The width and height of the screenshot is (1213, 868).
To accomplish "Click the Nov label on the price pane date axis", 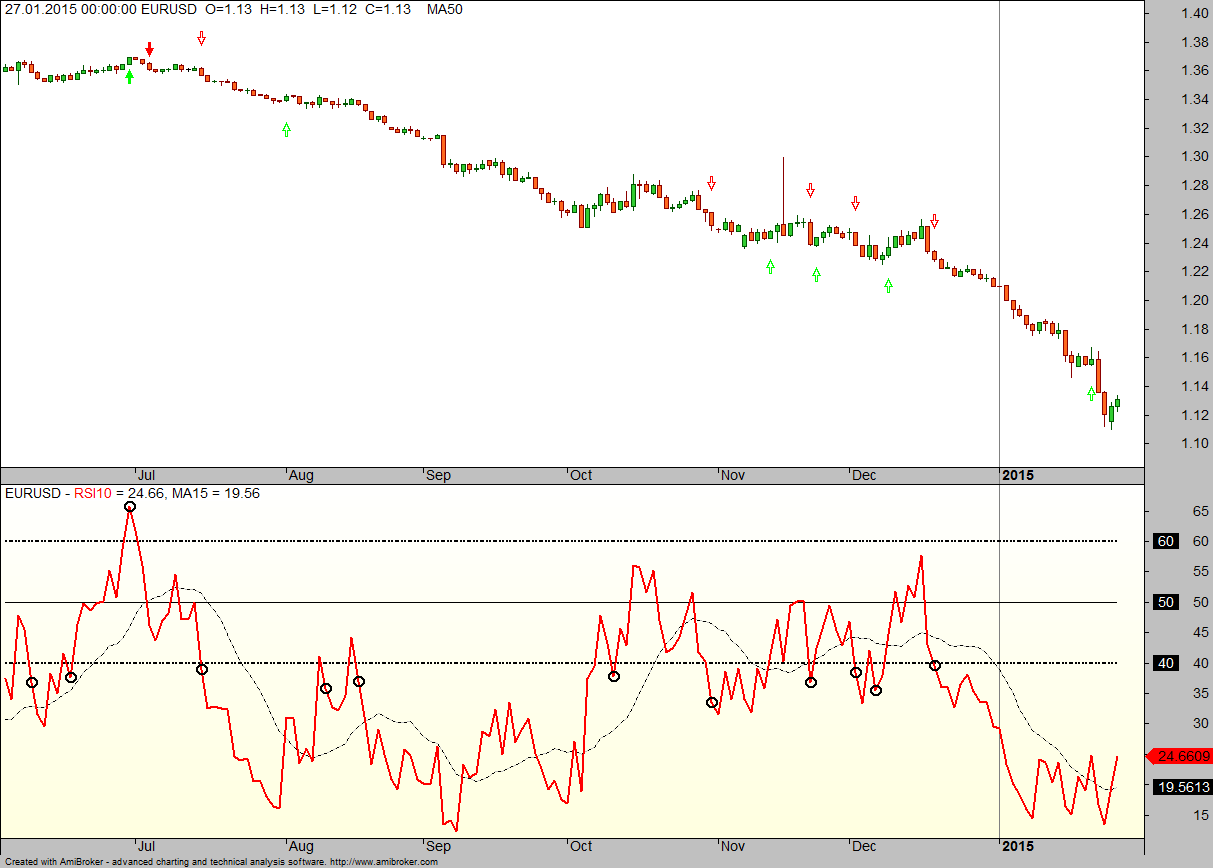I will 734,476.
